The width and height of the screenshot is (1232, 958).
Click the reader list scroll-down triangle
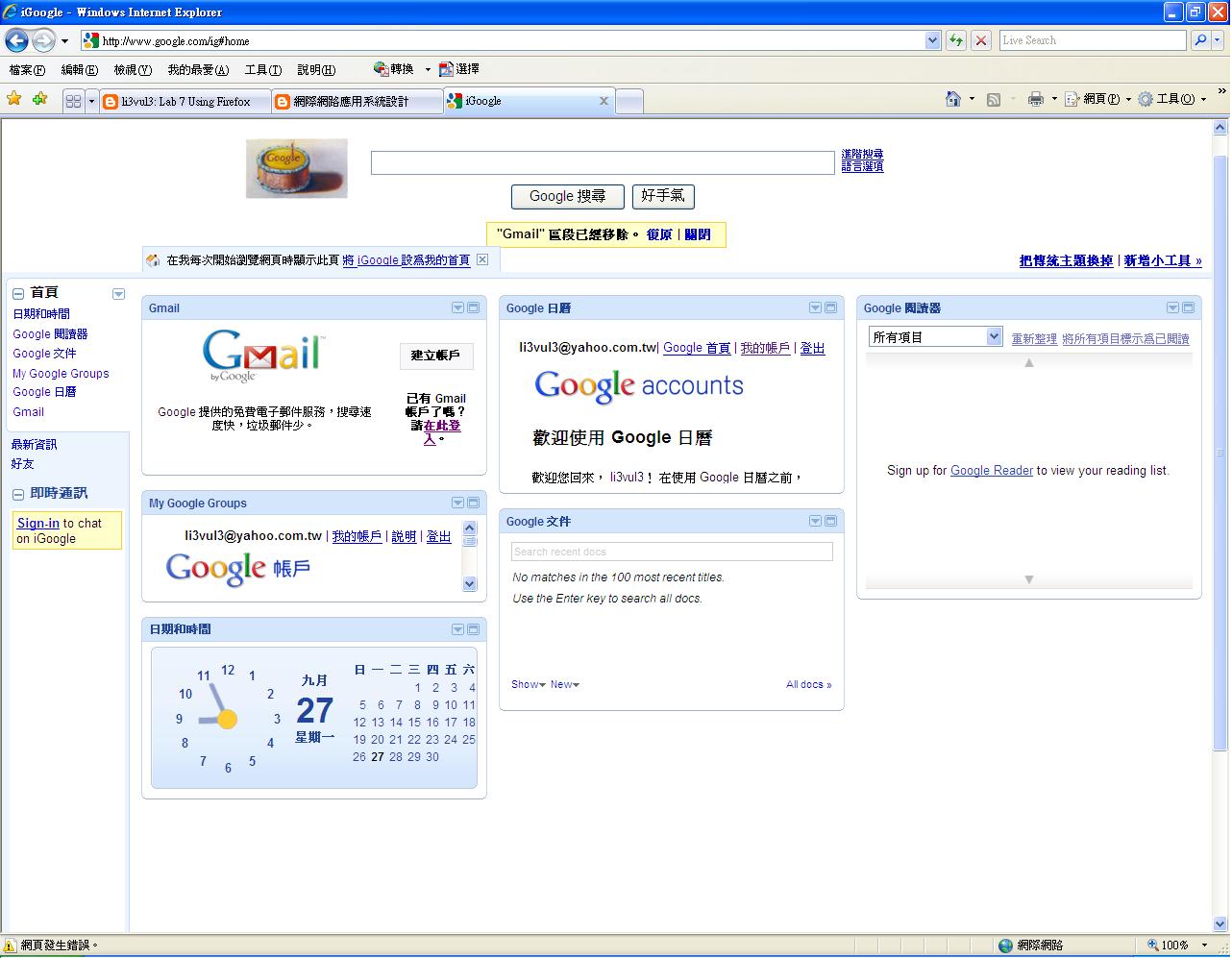(1029, 579)
